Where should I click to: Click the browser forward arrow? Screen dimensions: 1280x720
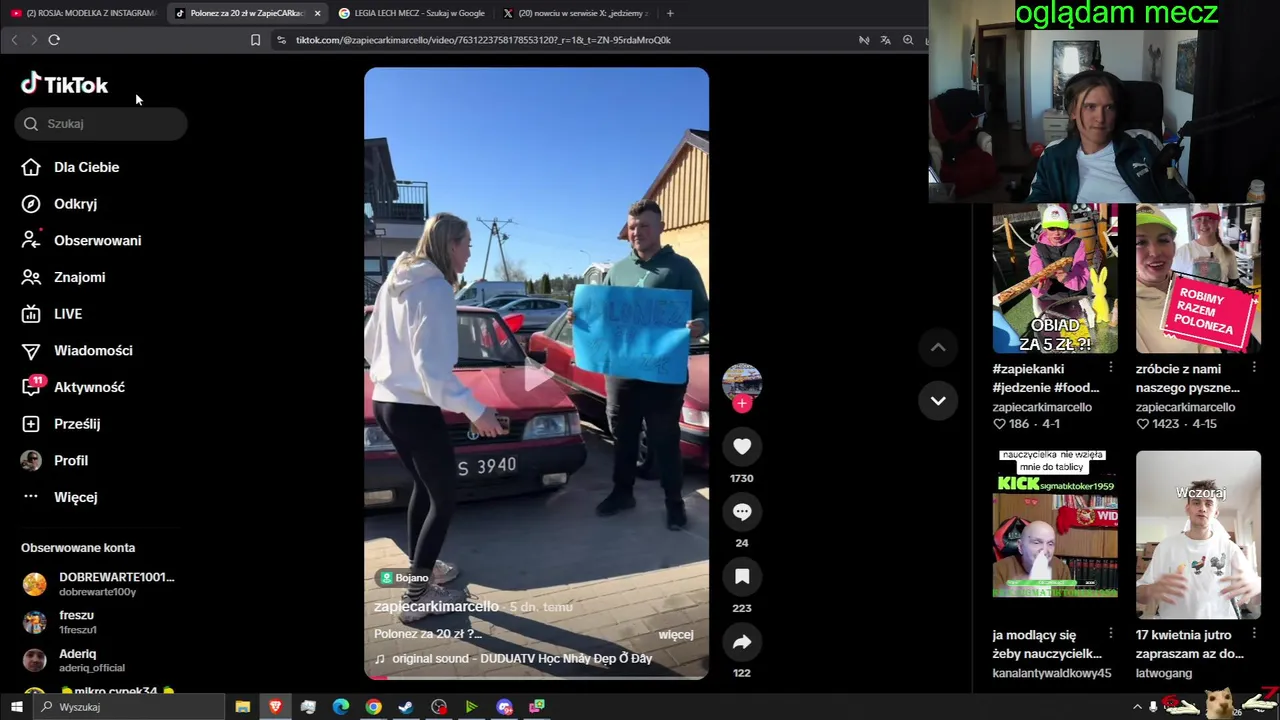coord(33,40)
